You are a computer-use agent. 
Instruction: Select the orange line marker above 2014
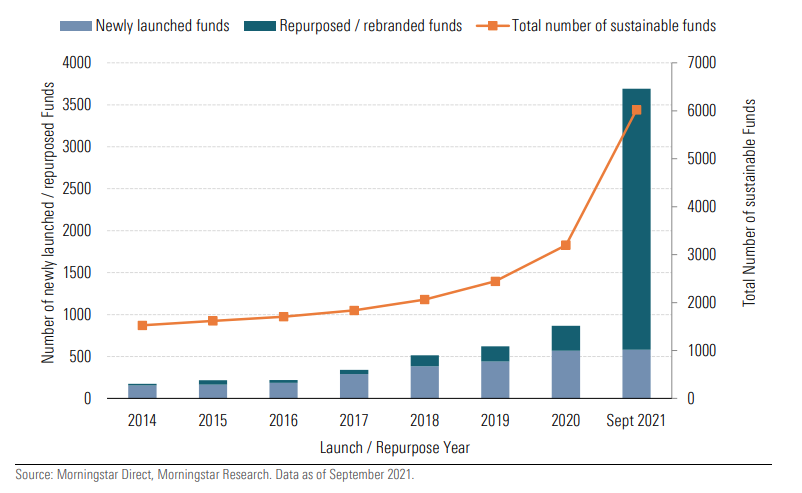tap(142, 325)
